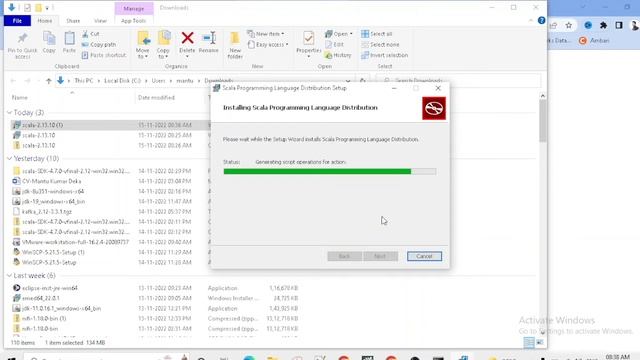This screenshot has height=360, width=640.
Task: Click the Copy ribbon icon
Action: pyautogui.click(x=49, y=39)
